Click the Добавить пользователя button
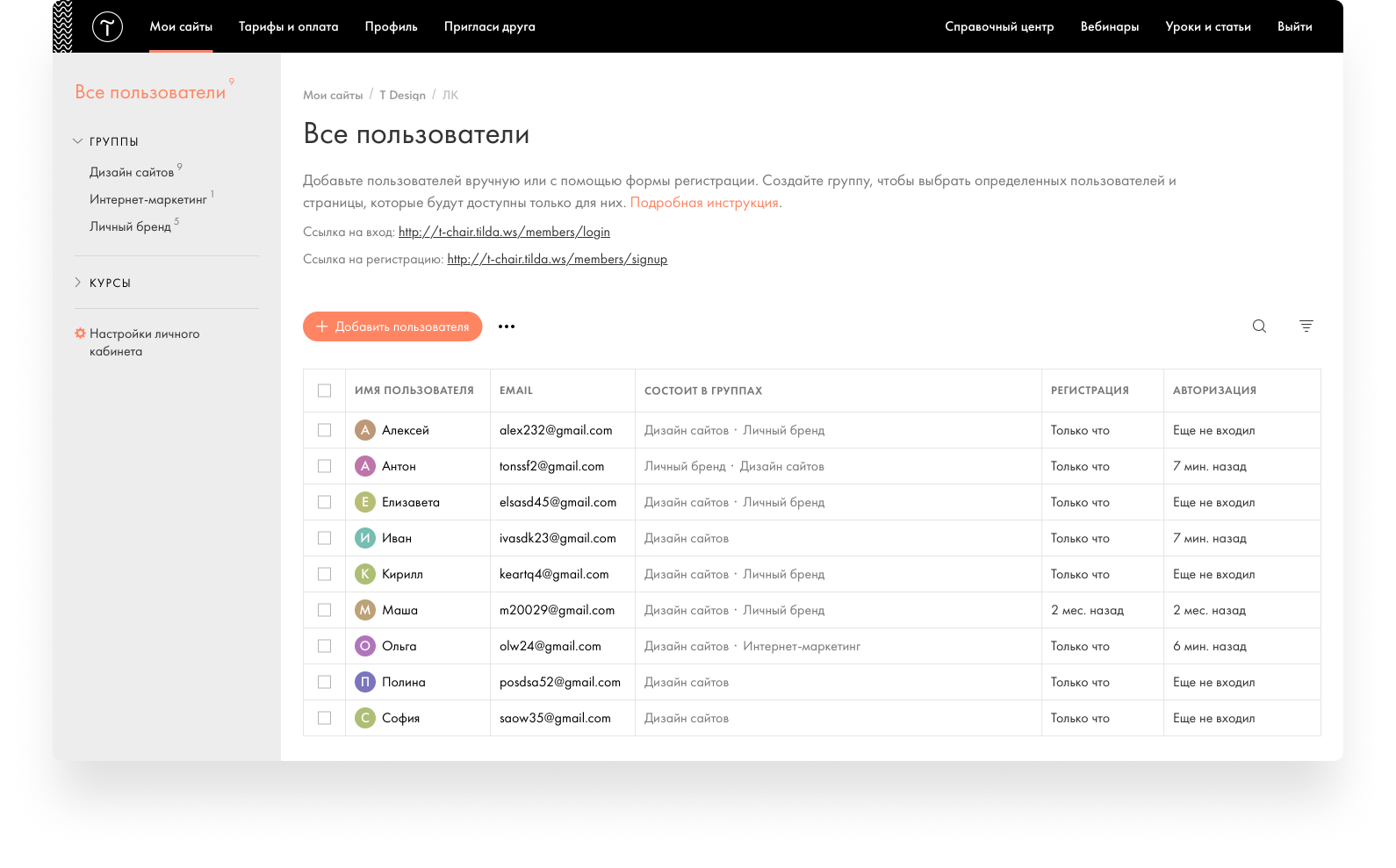The image size is (1396, 868). tap(392, 326)
